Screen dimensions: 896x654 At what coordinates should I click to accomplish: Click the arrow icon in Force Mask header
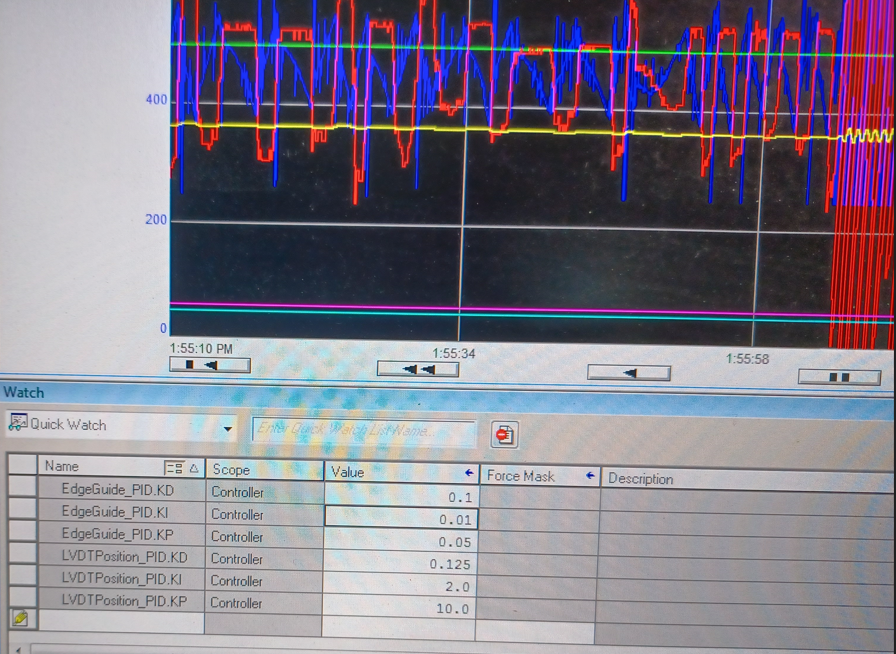click(590, 476)
